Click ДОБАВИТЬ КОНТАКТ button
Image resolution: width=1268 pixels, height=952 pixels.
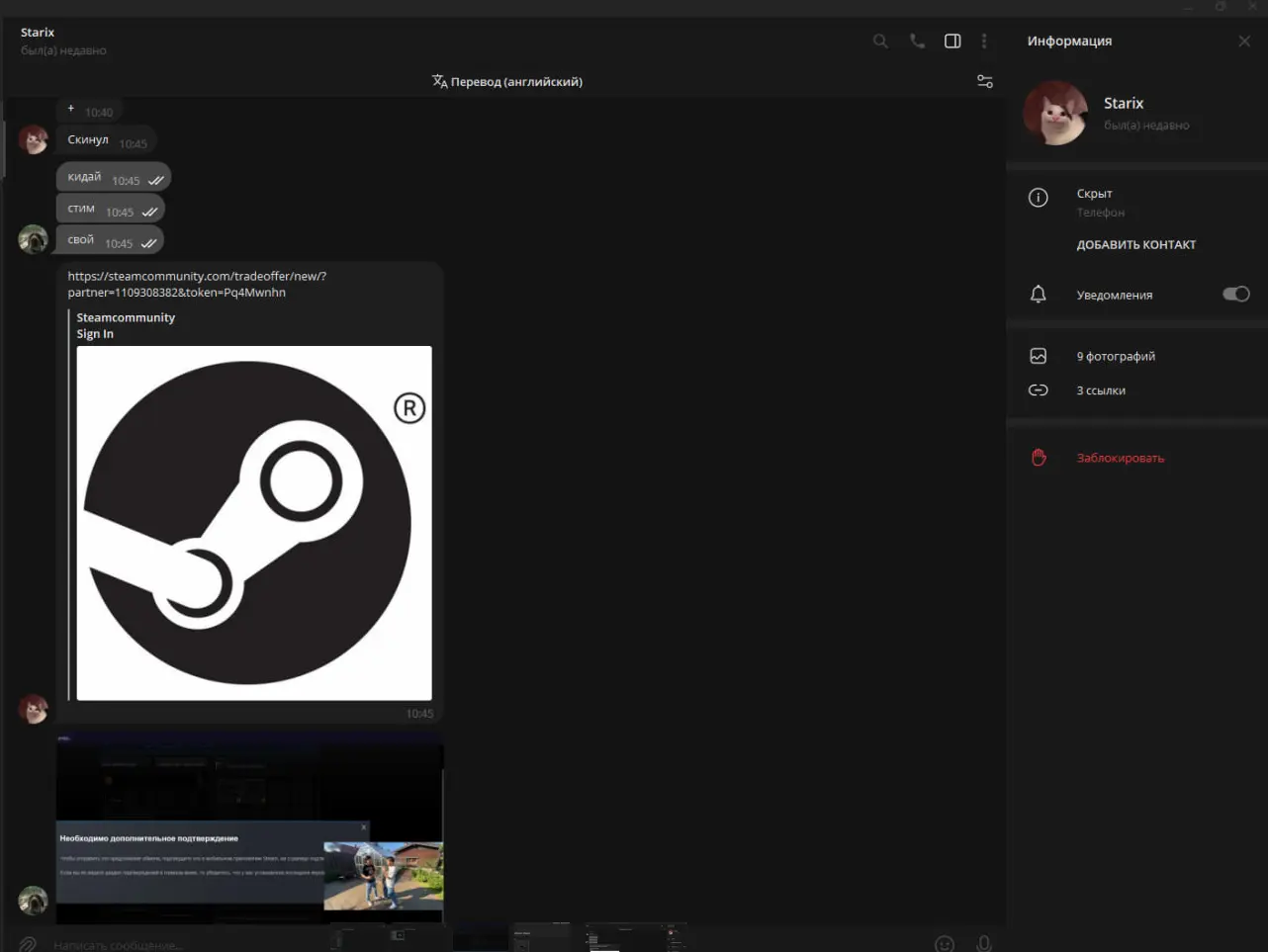coord(1135,245)
